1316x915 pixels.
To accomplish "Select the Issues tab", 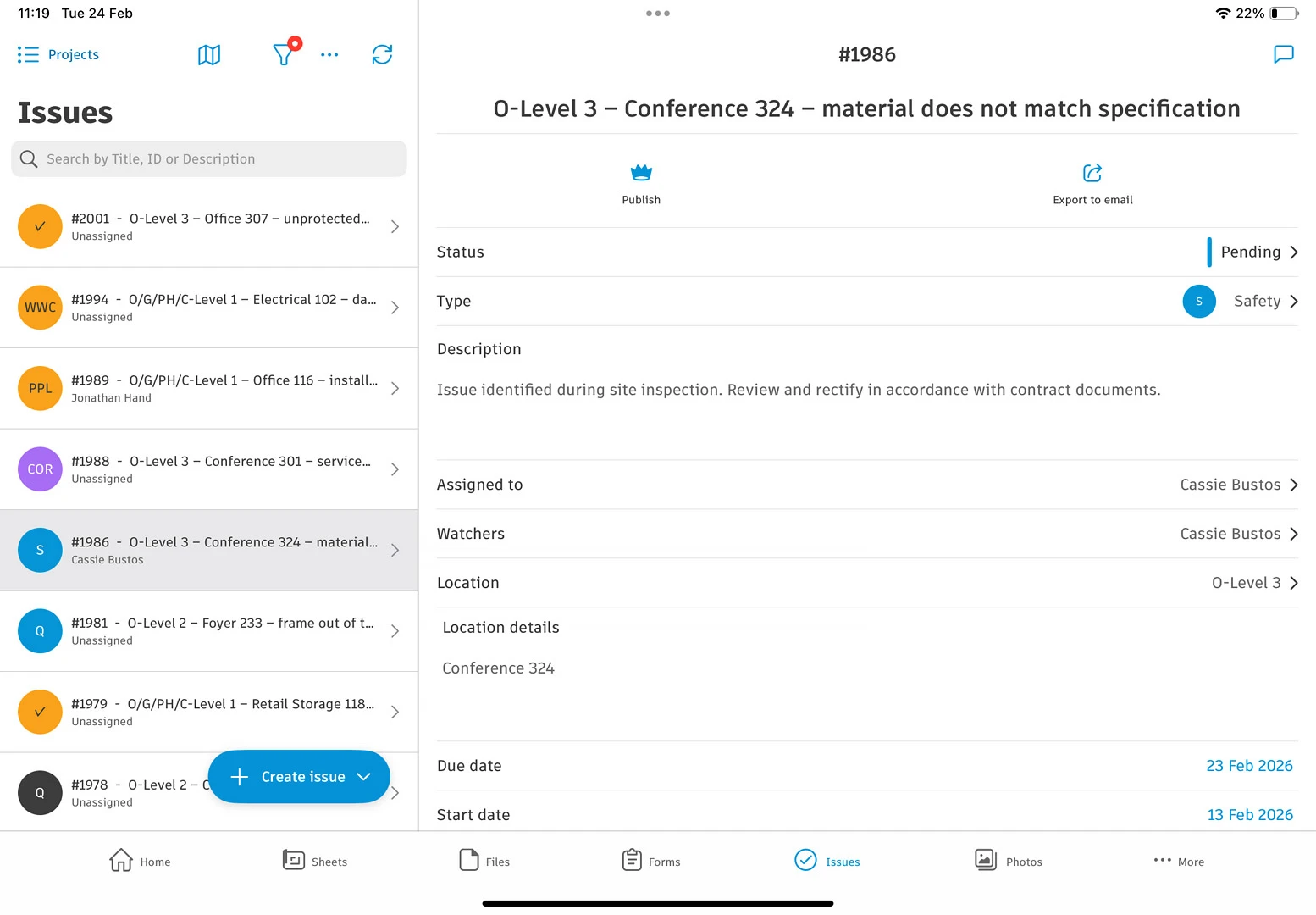I will 827,861.
